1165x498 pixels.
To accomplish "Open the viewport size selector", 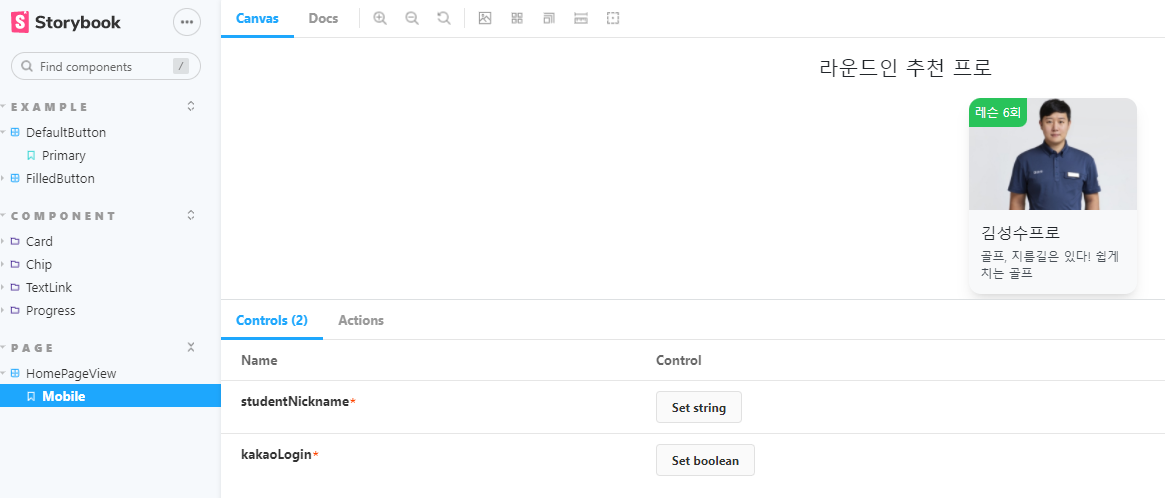I will click(x=549, y=19).
